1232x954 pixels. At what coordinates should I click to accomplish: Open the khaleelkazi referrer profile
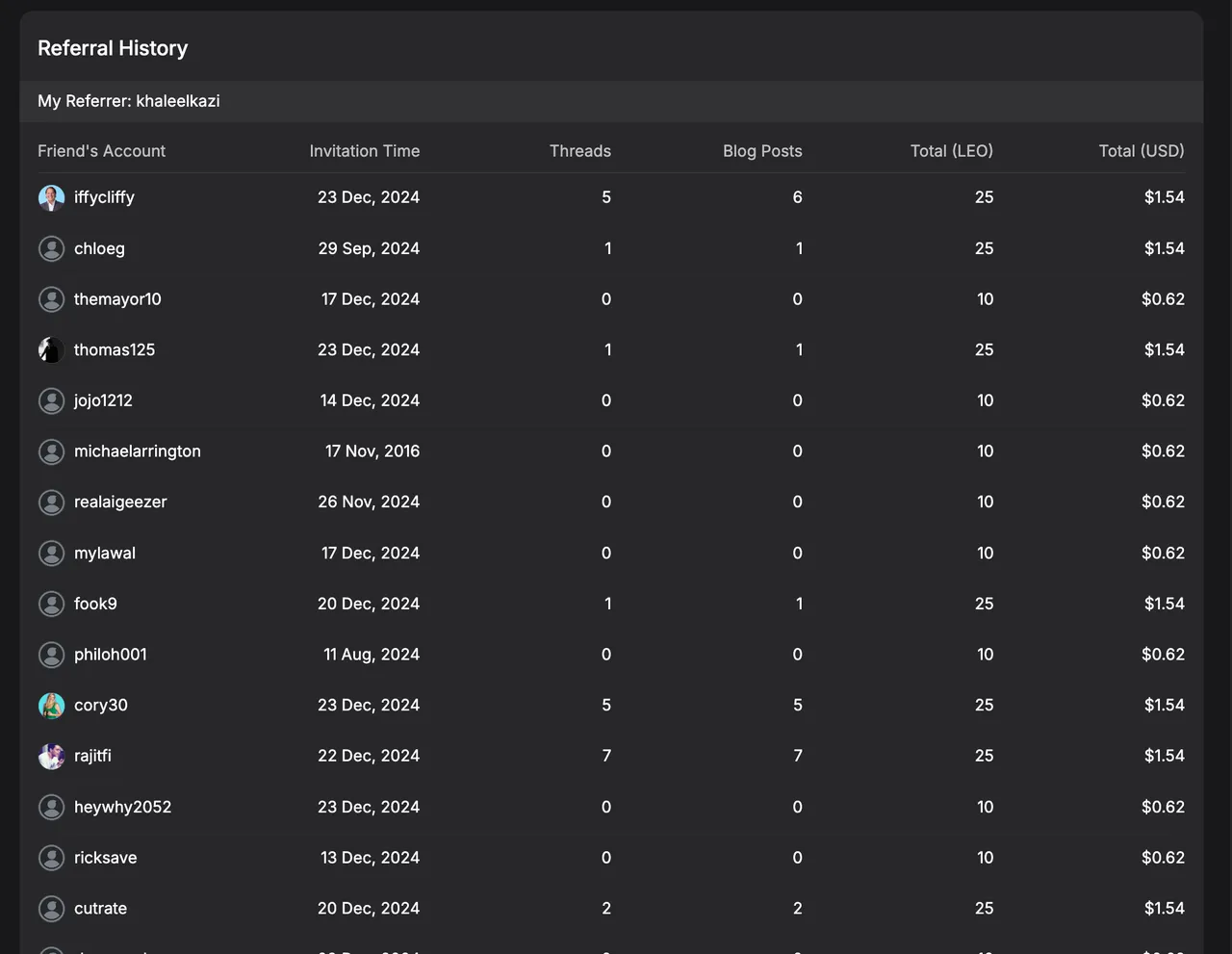(x=177, y=101)
